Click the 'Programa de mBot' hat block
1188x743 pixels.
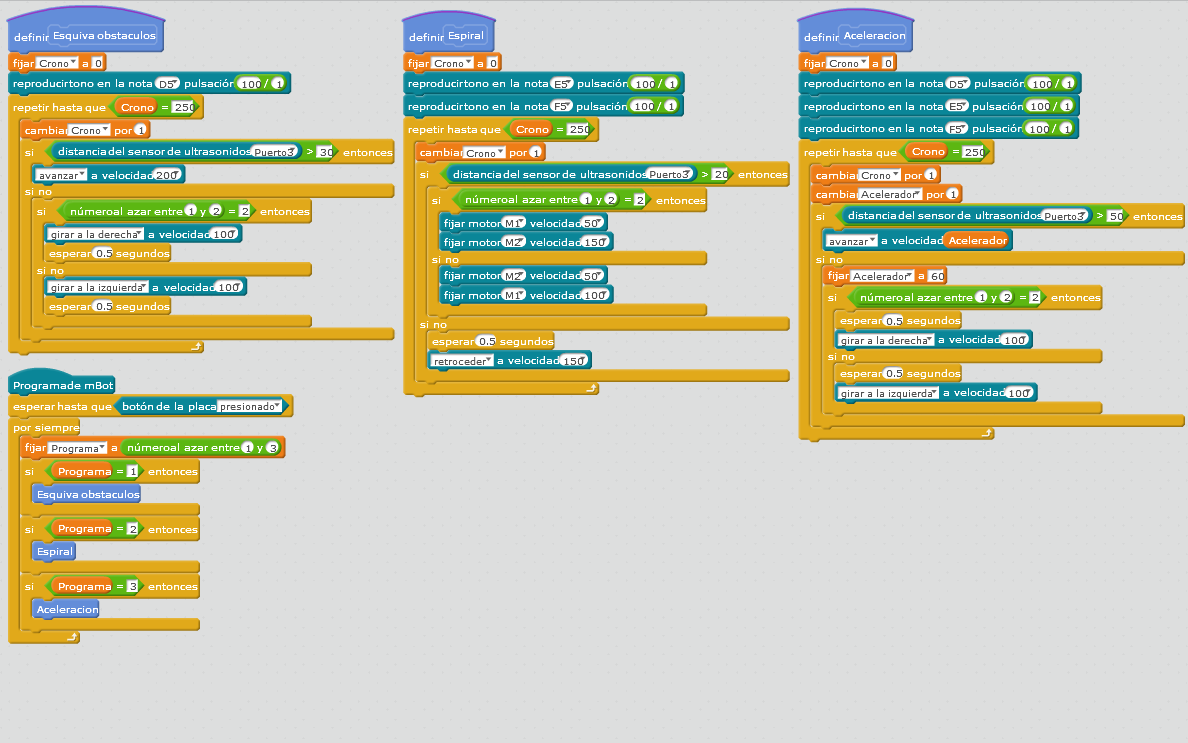(62, 384)
